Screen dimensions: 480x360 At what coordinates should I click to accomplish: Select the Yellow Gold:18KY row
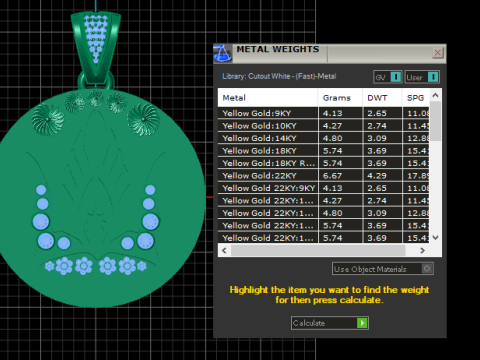(324, 151)
